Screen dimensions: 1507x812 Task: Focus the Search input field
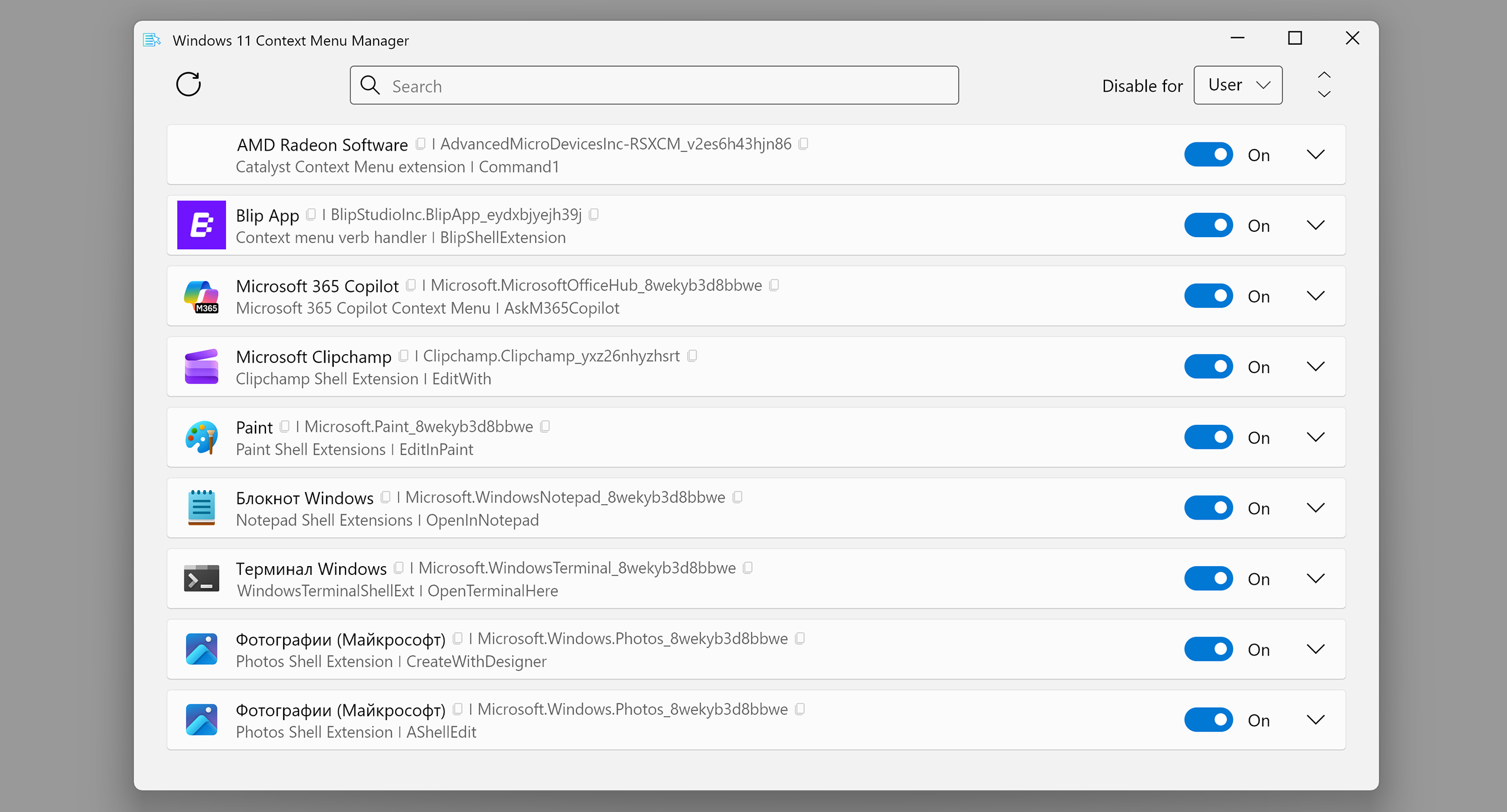coord(654,85)
